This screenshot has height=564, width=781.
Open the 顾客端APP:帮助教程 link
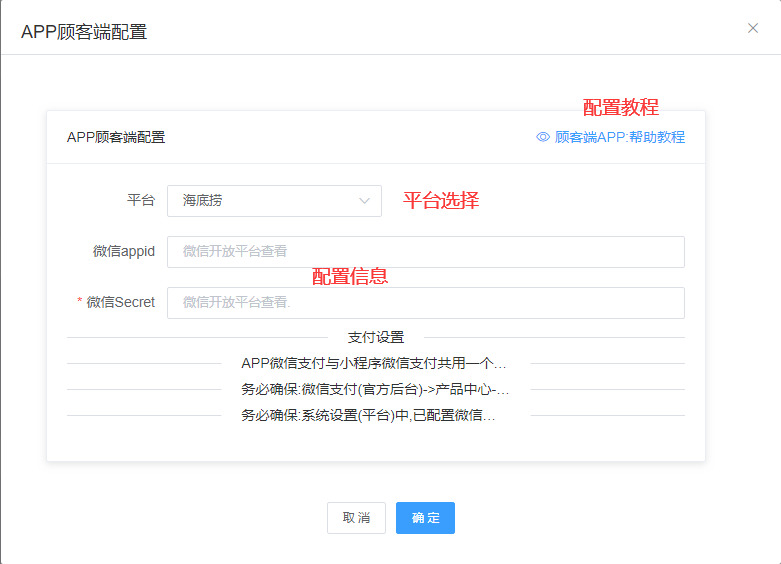619,137
